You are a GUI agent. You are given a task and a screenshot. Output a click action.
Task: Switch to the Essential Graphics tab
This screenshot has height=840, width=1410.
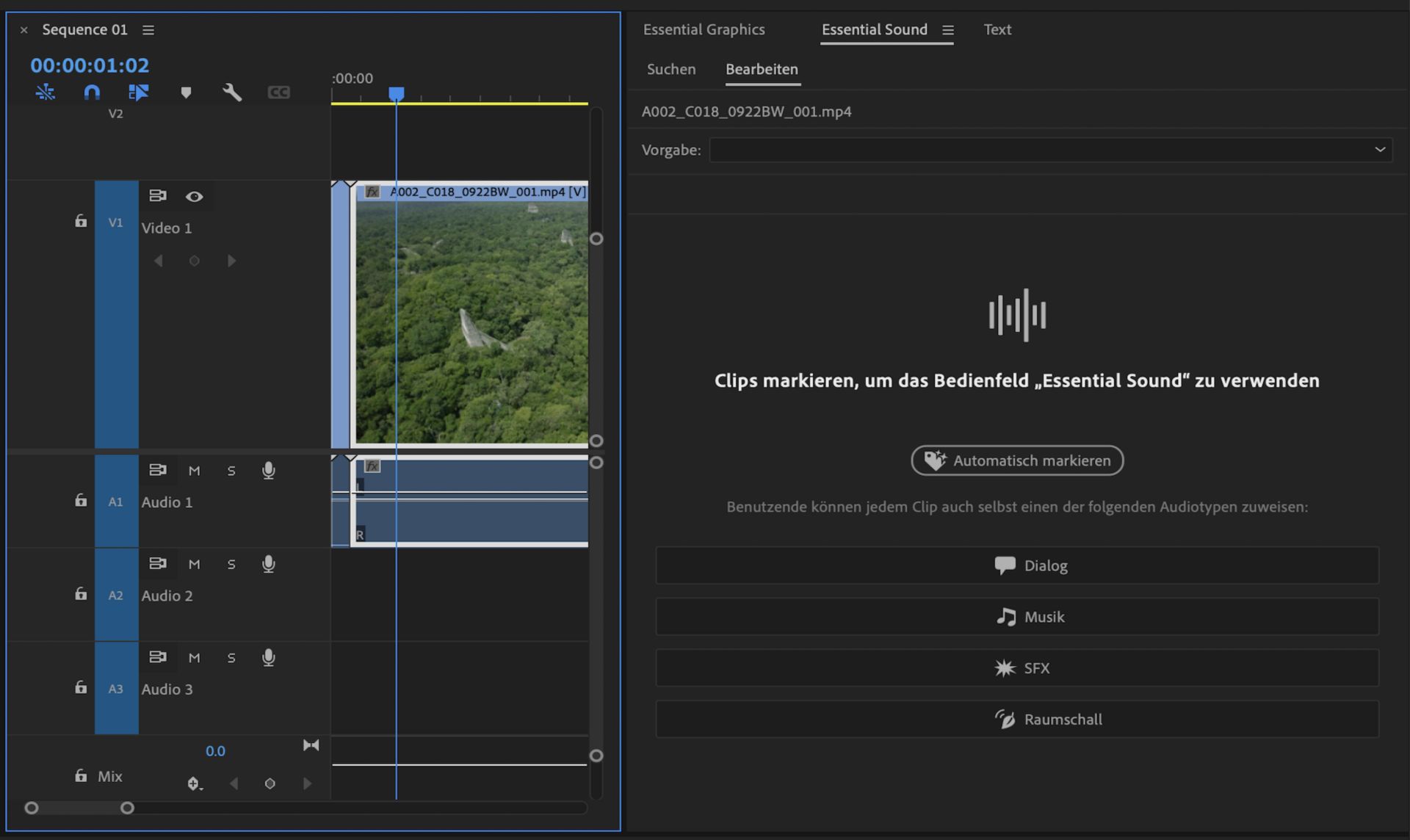click(704, 29)
